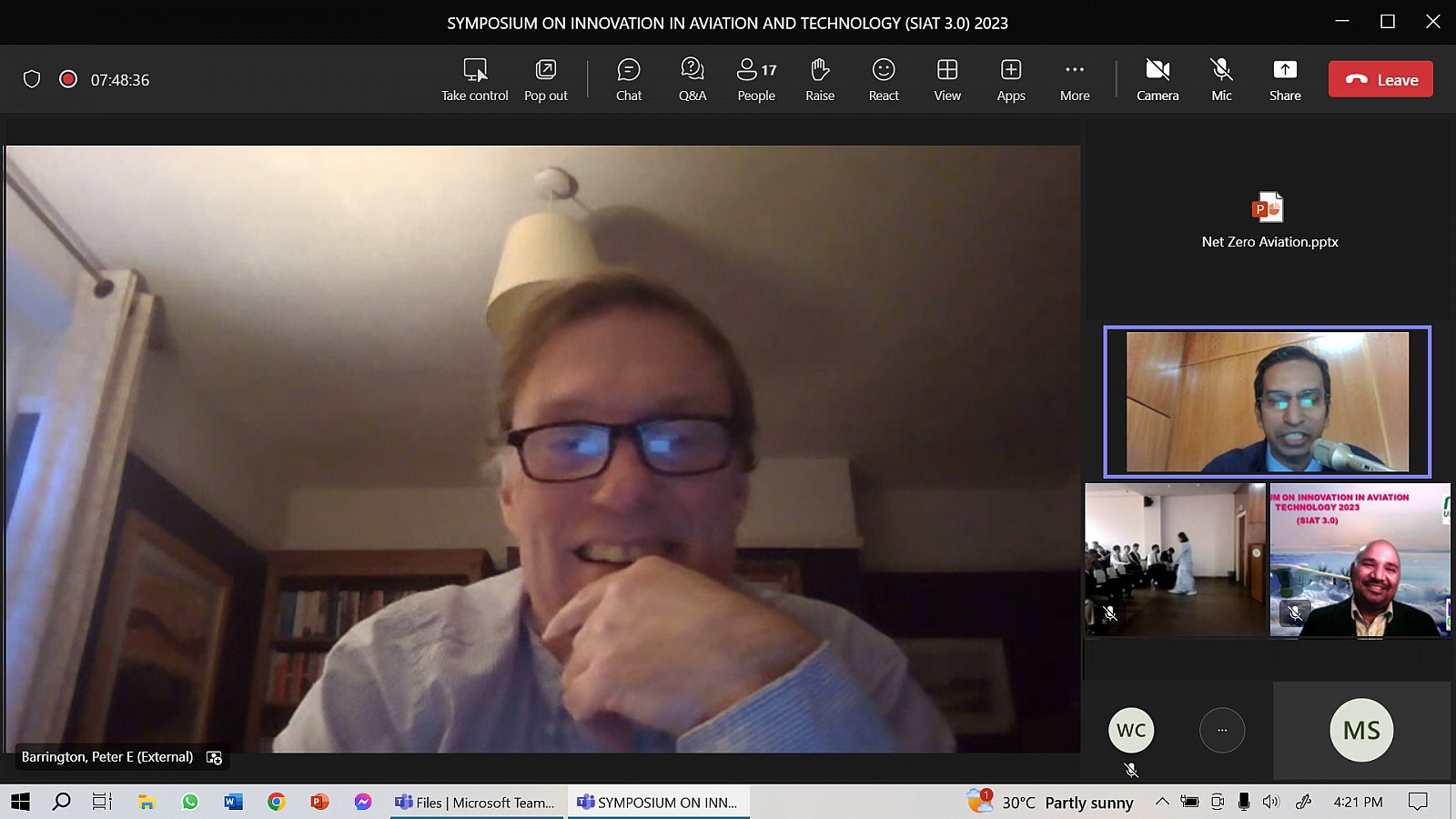Open the Q&A panel
1456x819 pixels.
coord(692,79)
